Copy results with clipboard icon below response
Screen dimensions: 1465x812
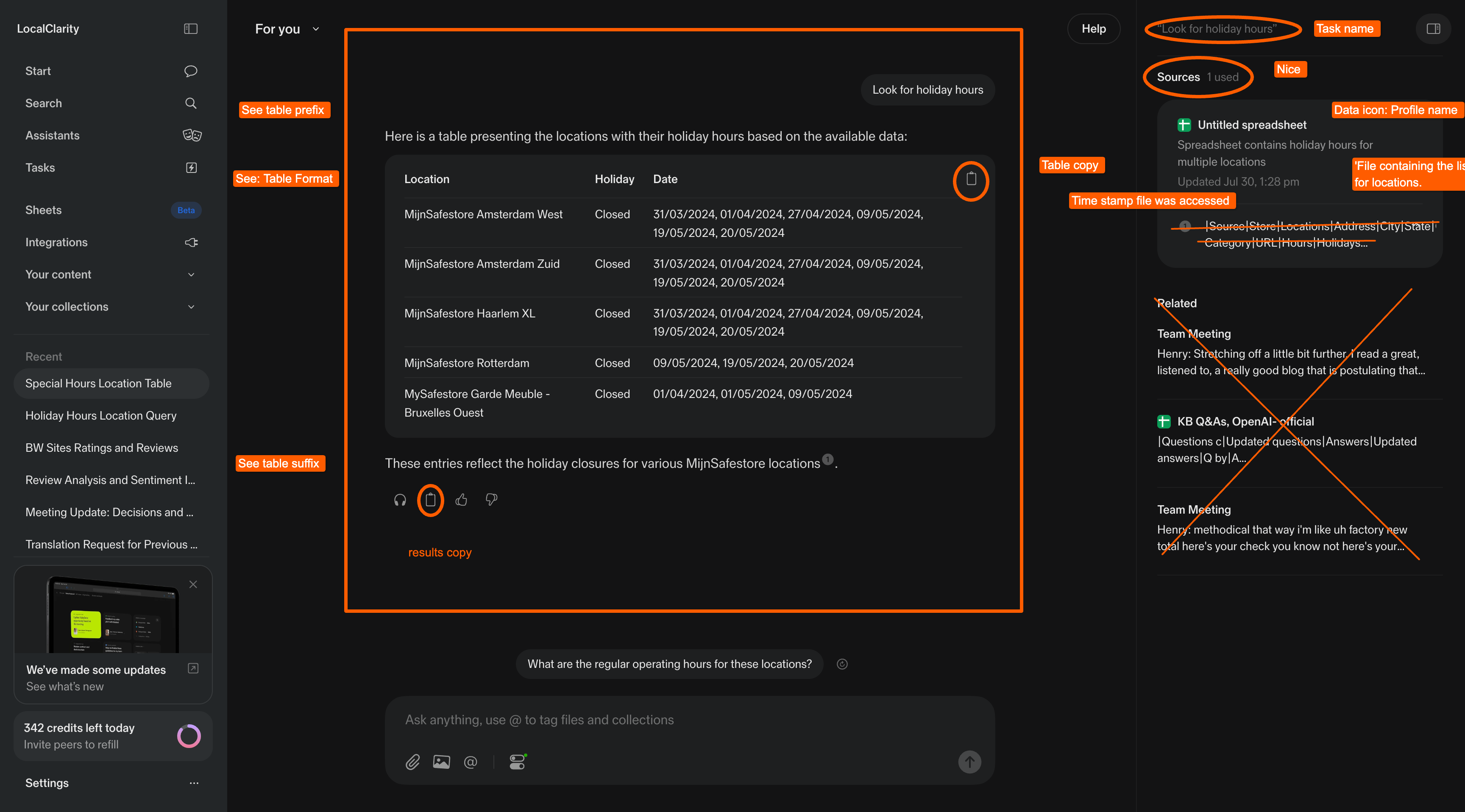tap(431, 500)
